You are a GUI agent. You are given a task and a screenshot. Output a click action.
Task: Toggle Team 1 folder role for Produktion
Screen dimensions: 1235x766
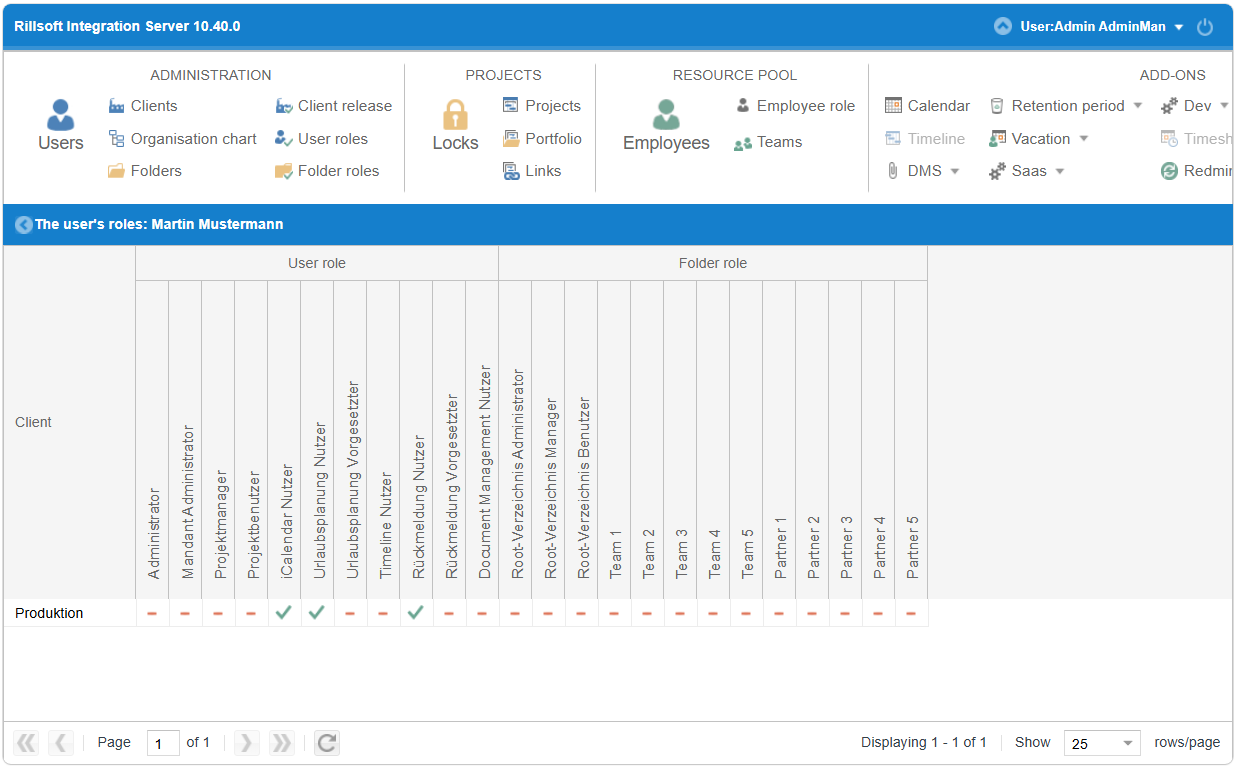[x=614, y=613]
